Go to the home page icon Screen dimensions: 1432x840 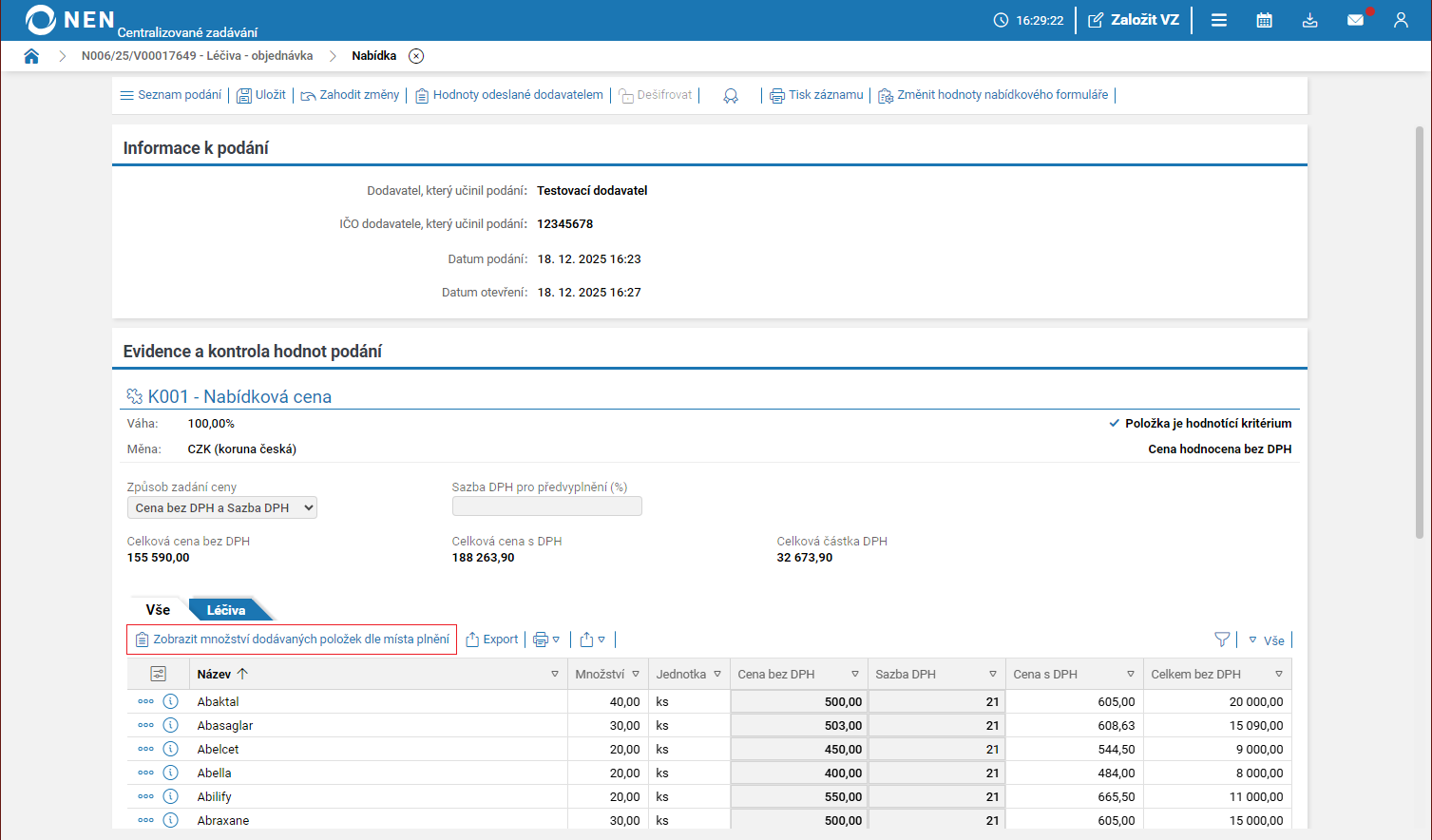(31, 56)
